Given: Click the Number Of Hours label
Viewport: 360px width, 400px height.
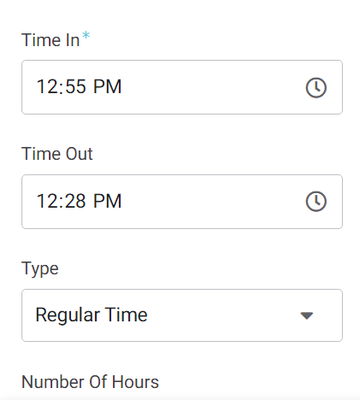Looking at the screenshot, I should 90,382.
